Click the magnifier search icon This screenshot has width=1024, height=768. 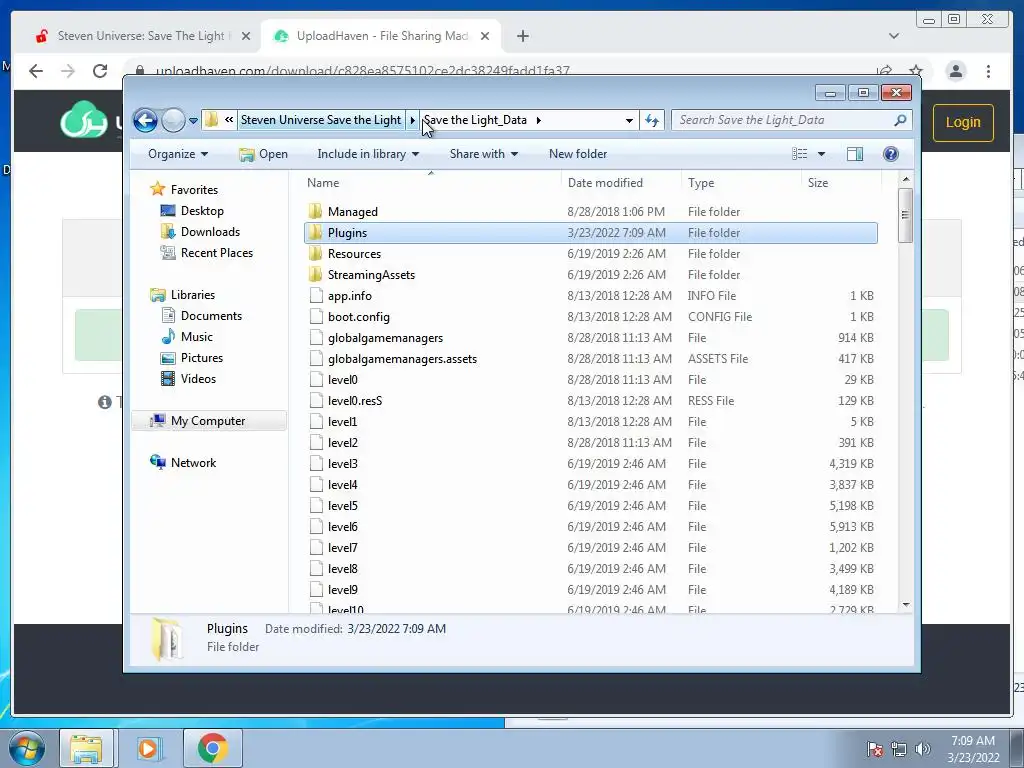point(900,120)
